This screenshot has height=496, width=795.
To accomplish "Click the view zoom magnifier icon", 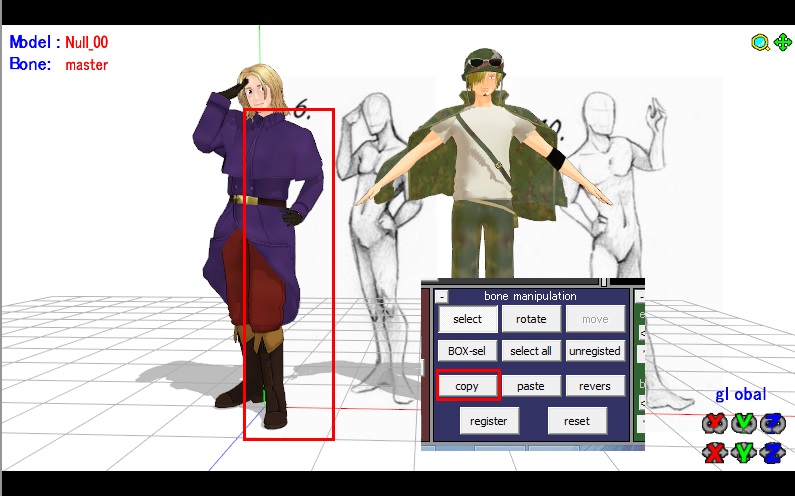I will click(x=760, y=43).
